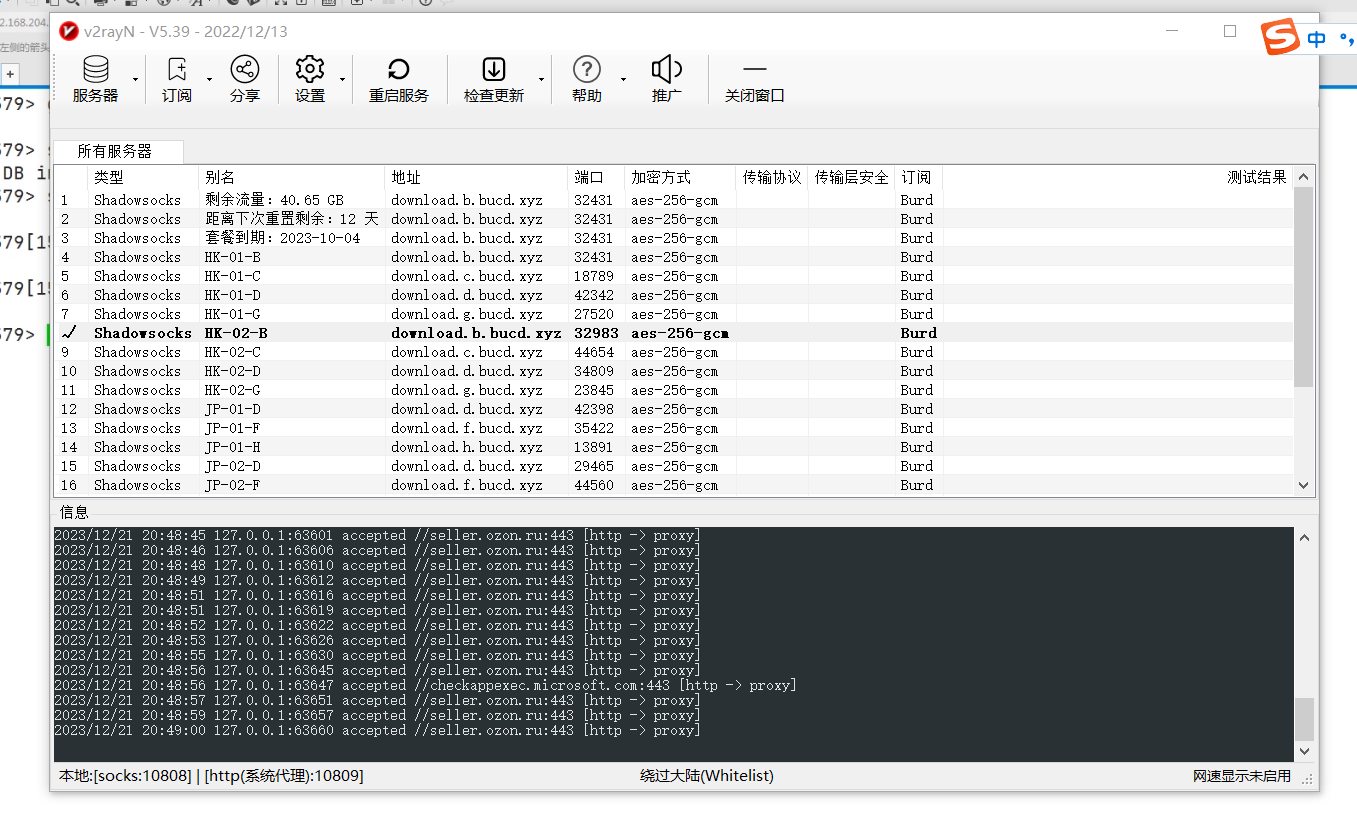Select server row HK-02-G

673,390
